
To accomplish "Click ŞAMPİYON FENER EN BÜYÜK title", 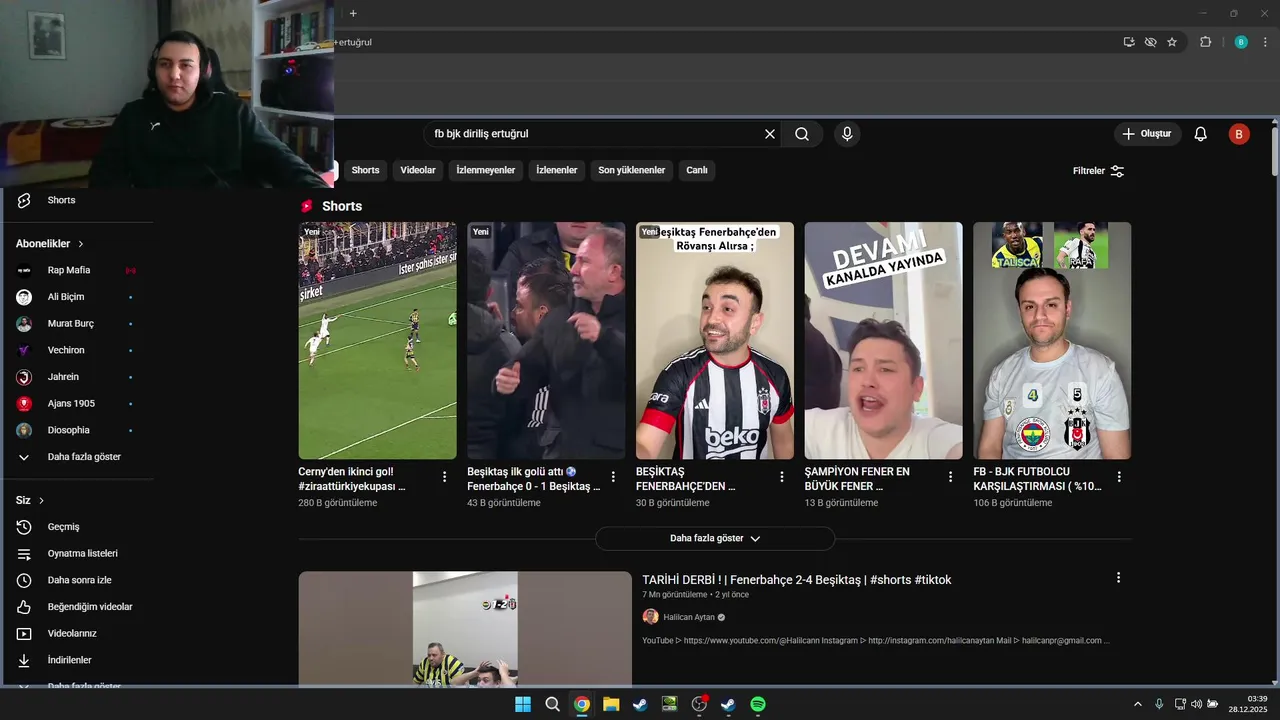I will point(858,479).
